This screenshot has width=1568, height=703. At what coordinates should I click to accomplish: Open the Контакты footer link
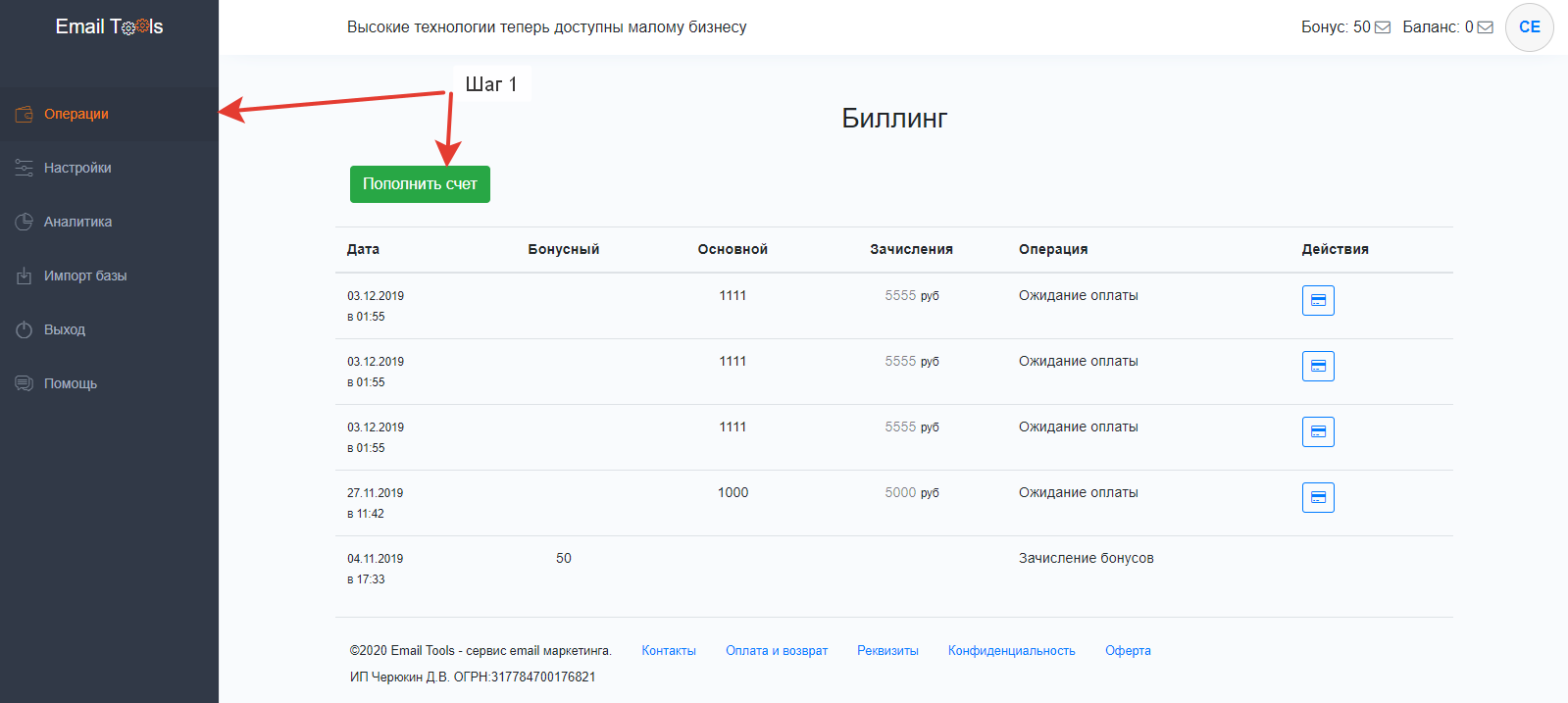pos(669,651)
